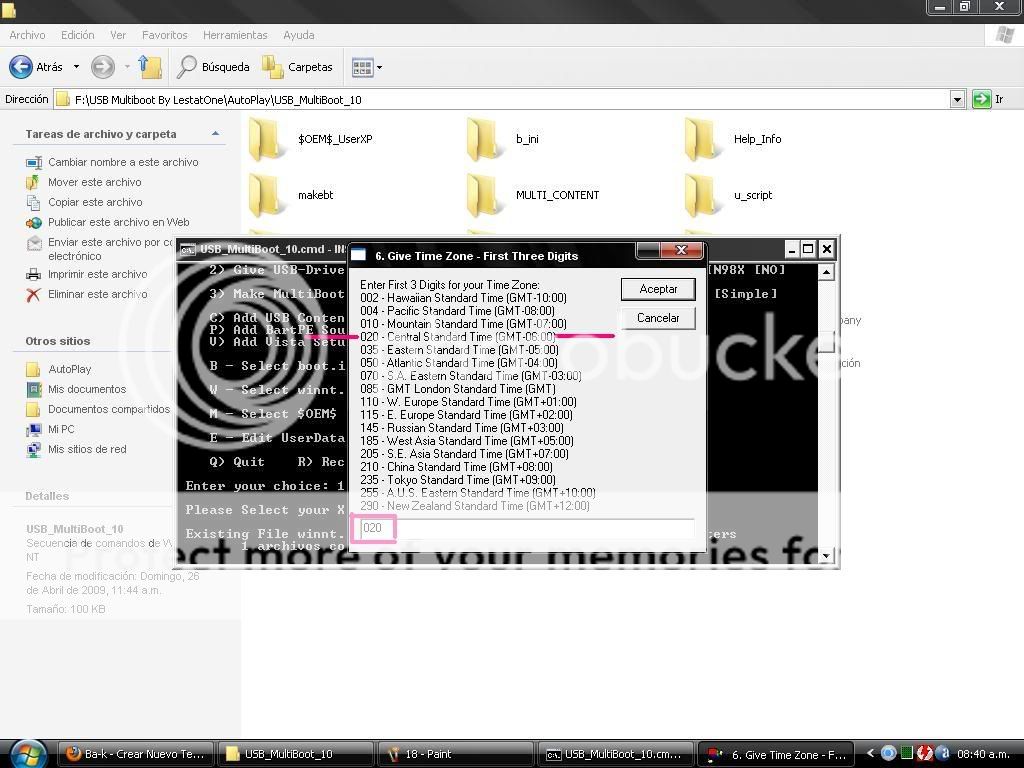The width and height of the screenshot is (1024, 768).
Task: Go back with the Atrás button
Action: pyautogui.click(x=36, y=67)
